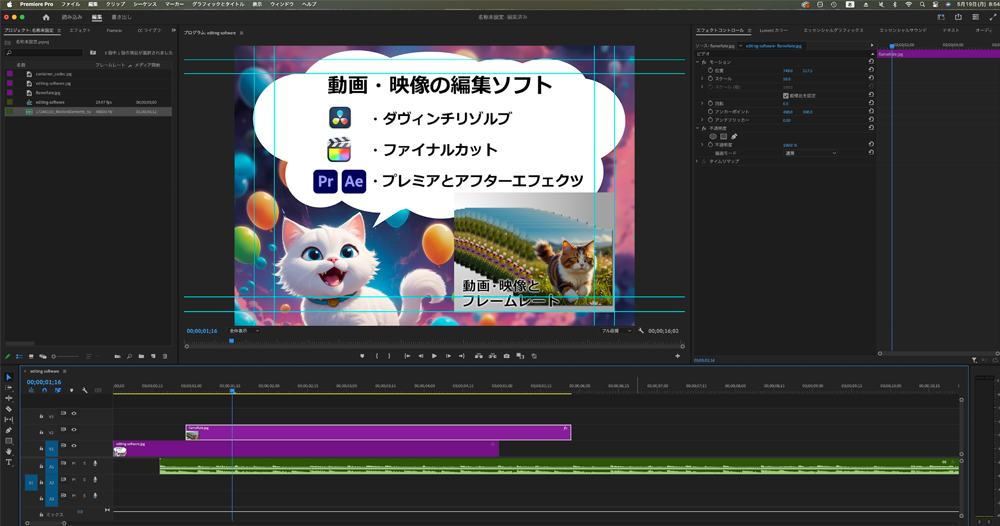Viewport: 1000px width, 526px height.
Task: Click the Play button in program monitor
Action: 434,356
